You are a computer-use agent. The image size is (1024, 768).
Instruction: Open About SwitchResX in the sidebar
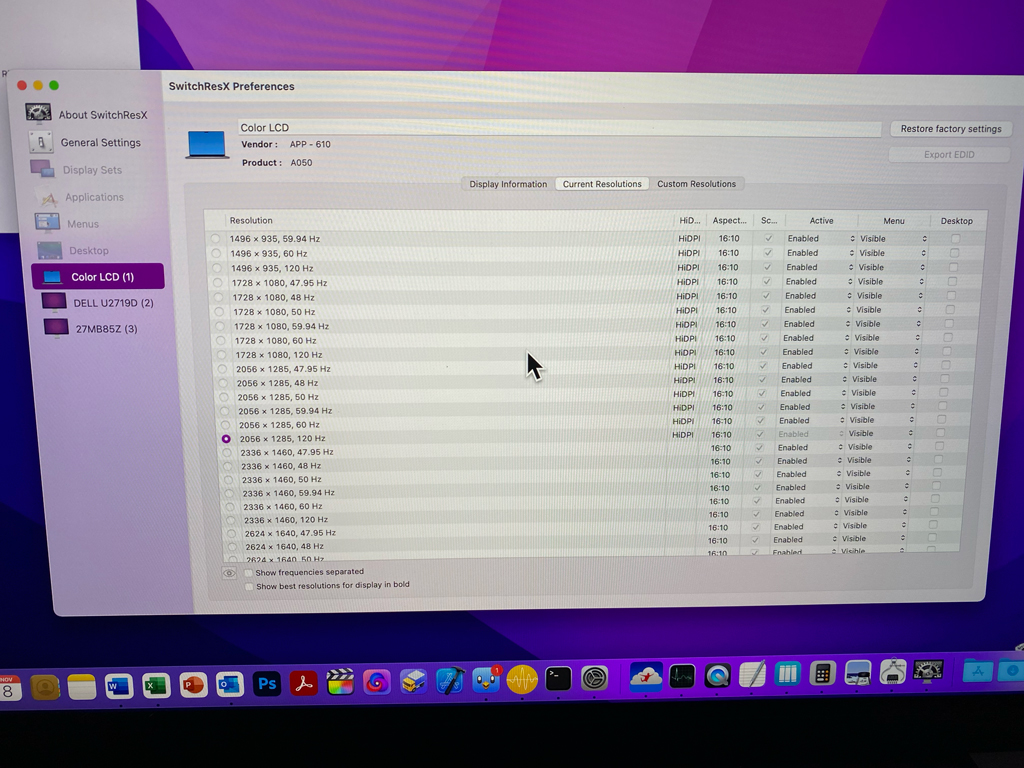[x=87, y=114]
